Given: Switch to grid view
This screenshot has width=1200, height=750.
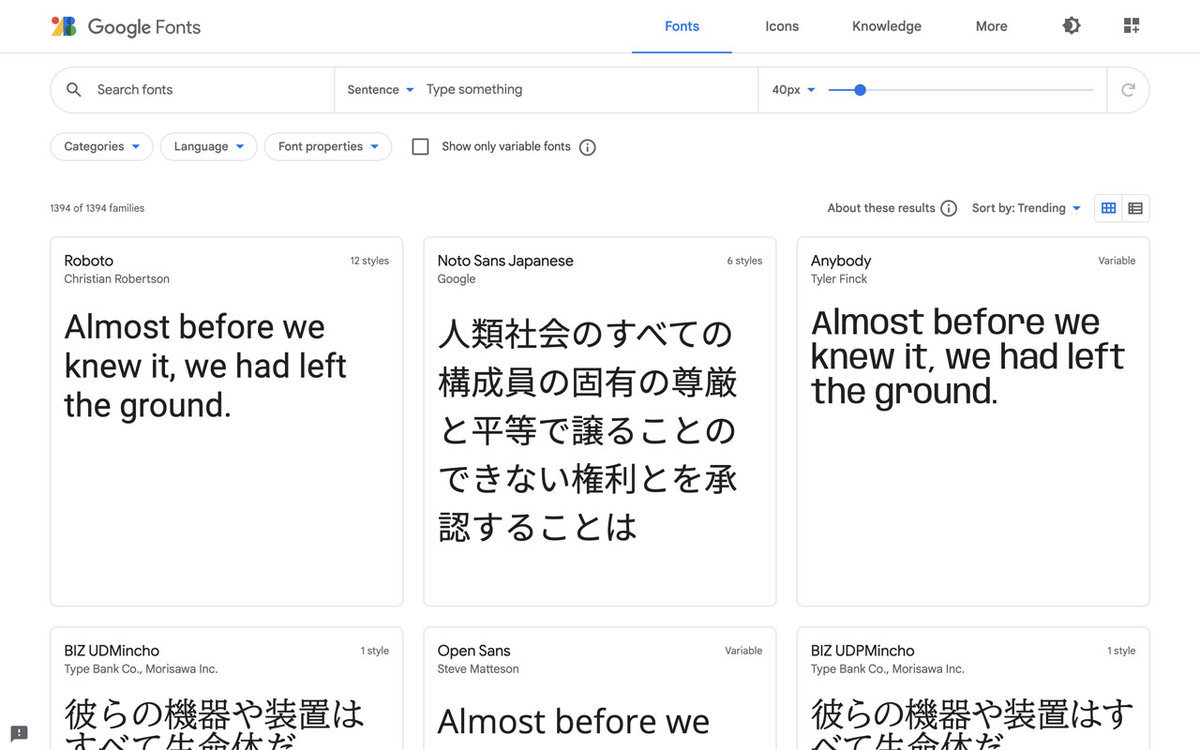Looking at the screenshot, I should click(x=1108, y=208).
